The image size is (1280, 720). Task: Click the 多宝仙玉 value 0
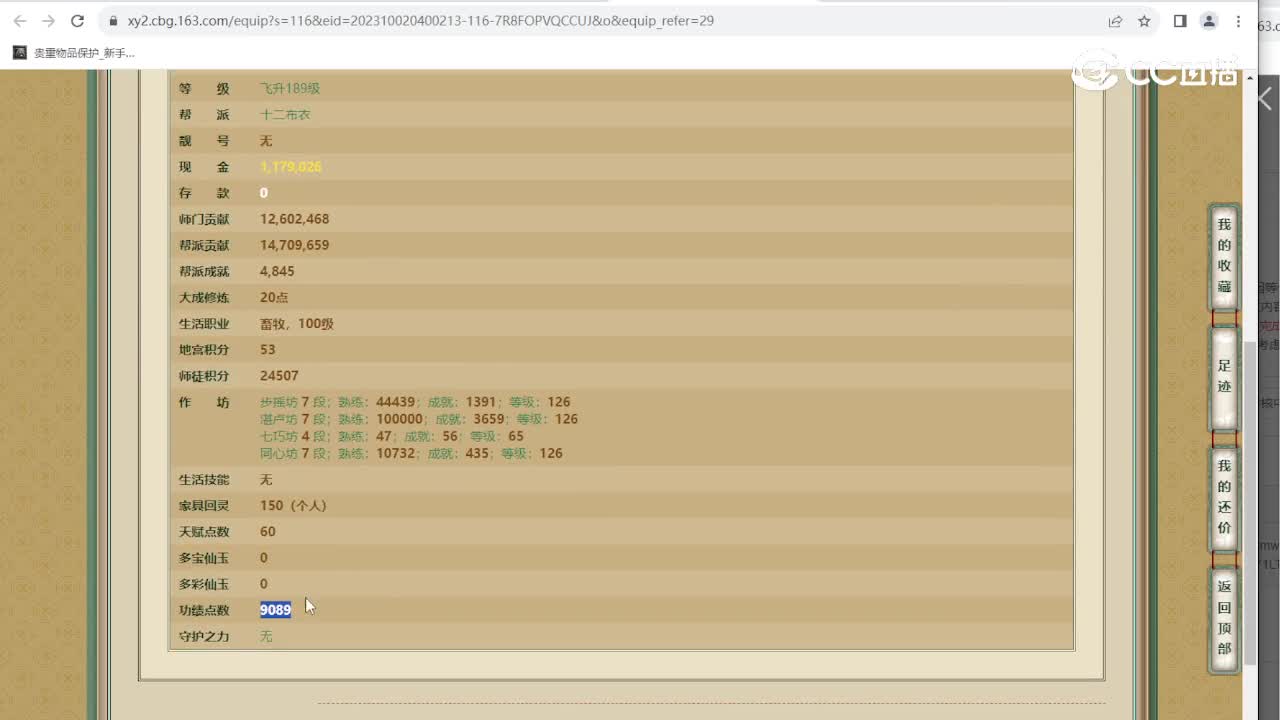click(x=264, y=557)
